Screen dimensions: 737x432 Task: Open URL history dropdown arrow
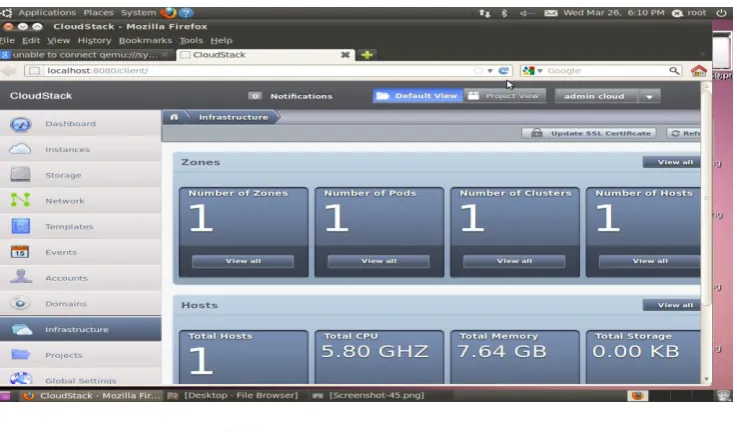(x=490, y=71)
